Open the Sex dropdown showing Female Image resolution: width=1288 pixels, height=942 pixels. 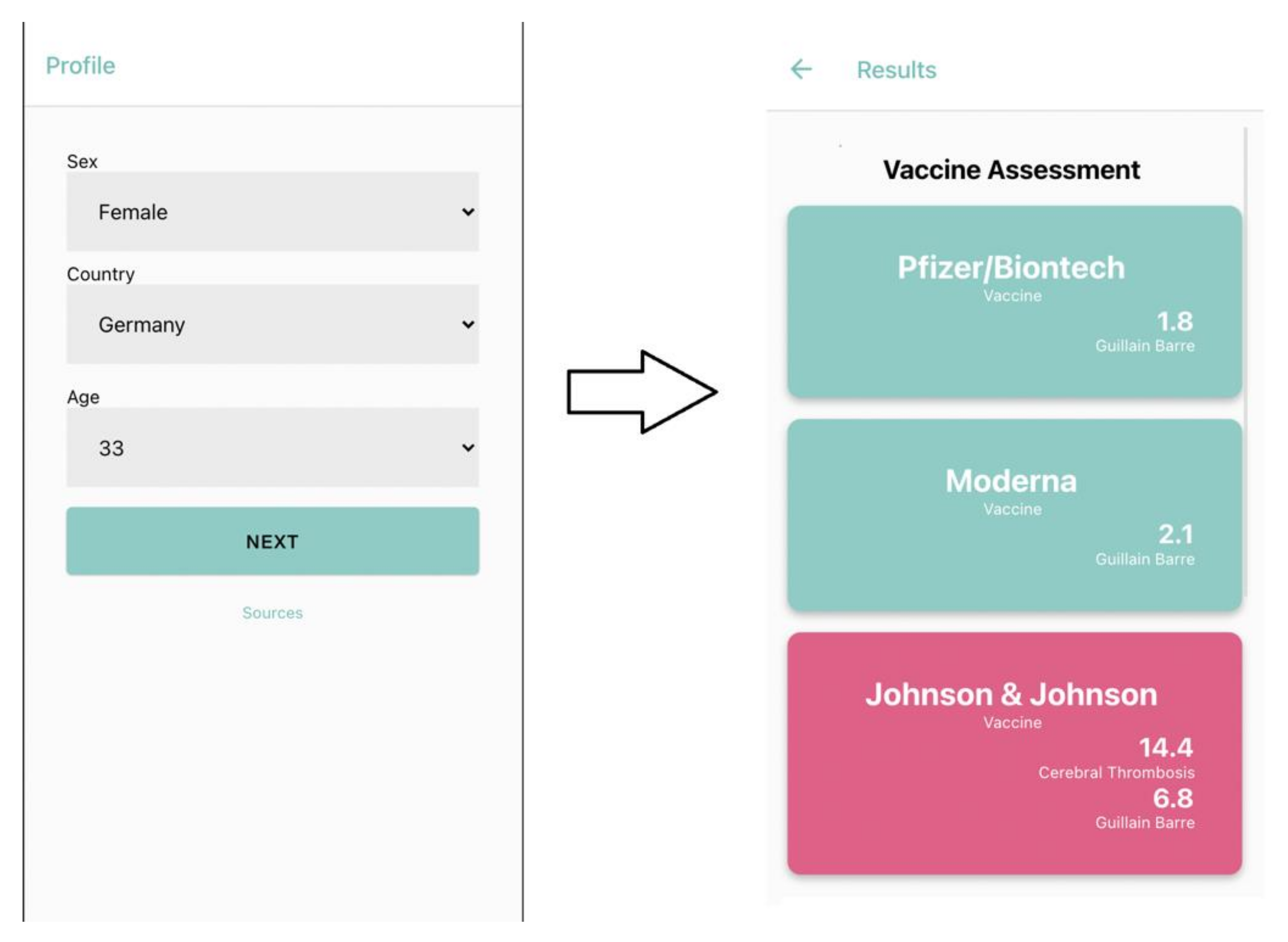[272, 212]
